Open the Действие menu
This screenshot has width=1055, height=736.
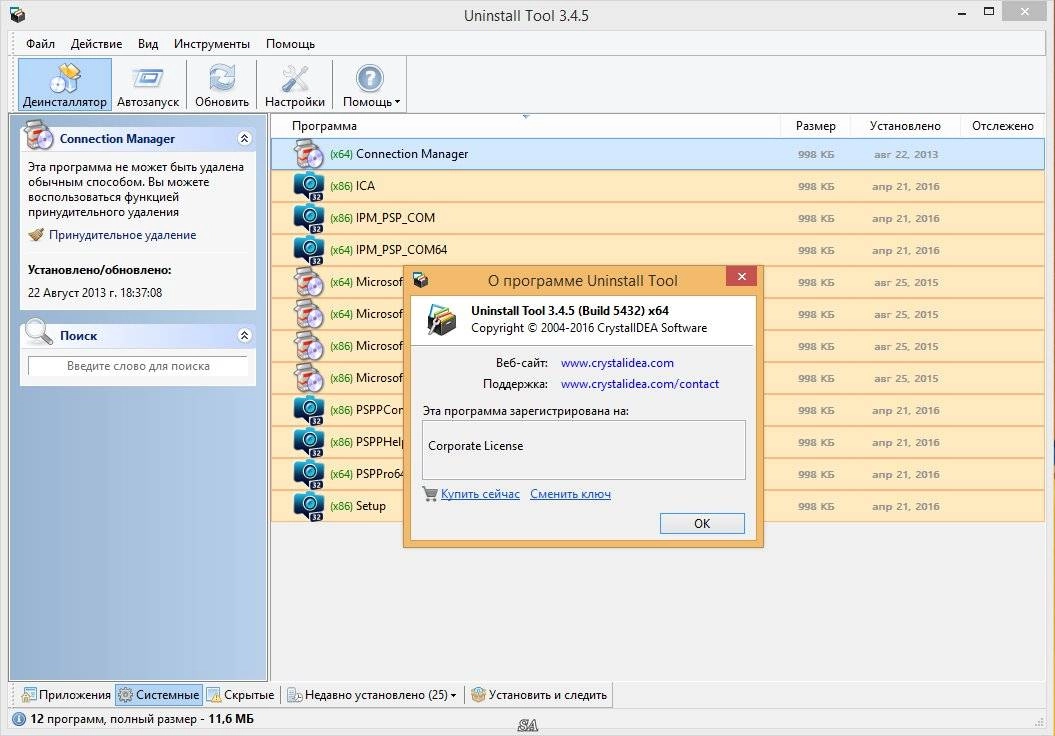click(96, 44)
